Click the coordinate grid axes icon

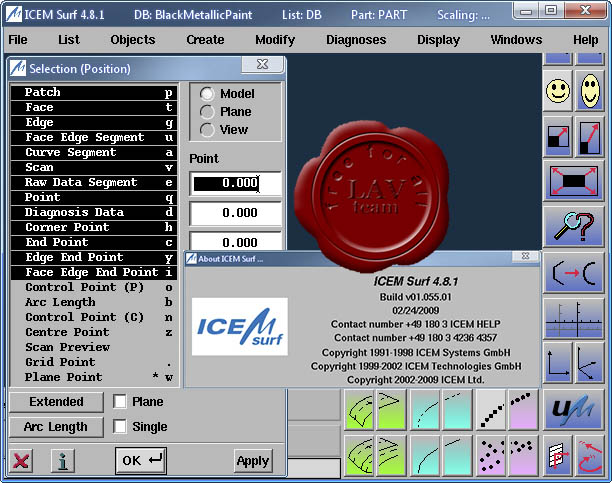coord(574,318)
